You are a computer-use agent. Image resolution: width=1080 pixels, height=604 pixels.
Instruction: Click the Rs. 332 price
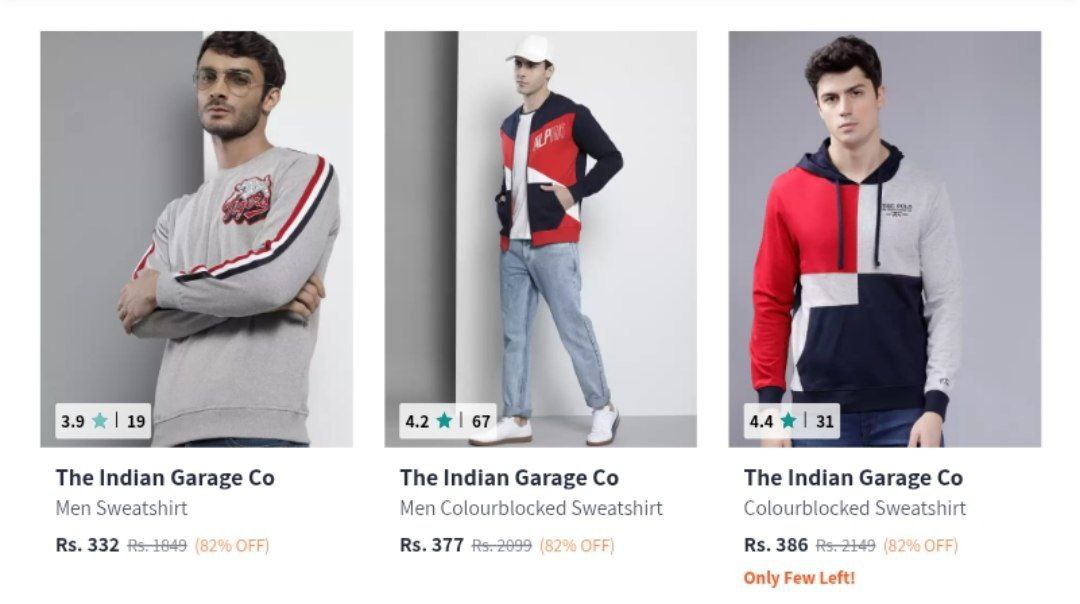coord(87,545)
